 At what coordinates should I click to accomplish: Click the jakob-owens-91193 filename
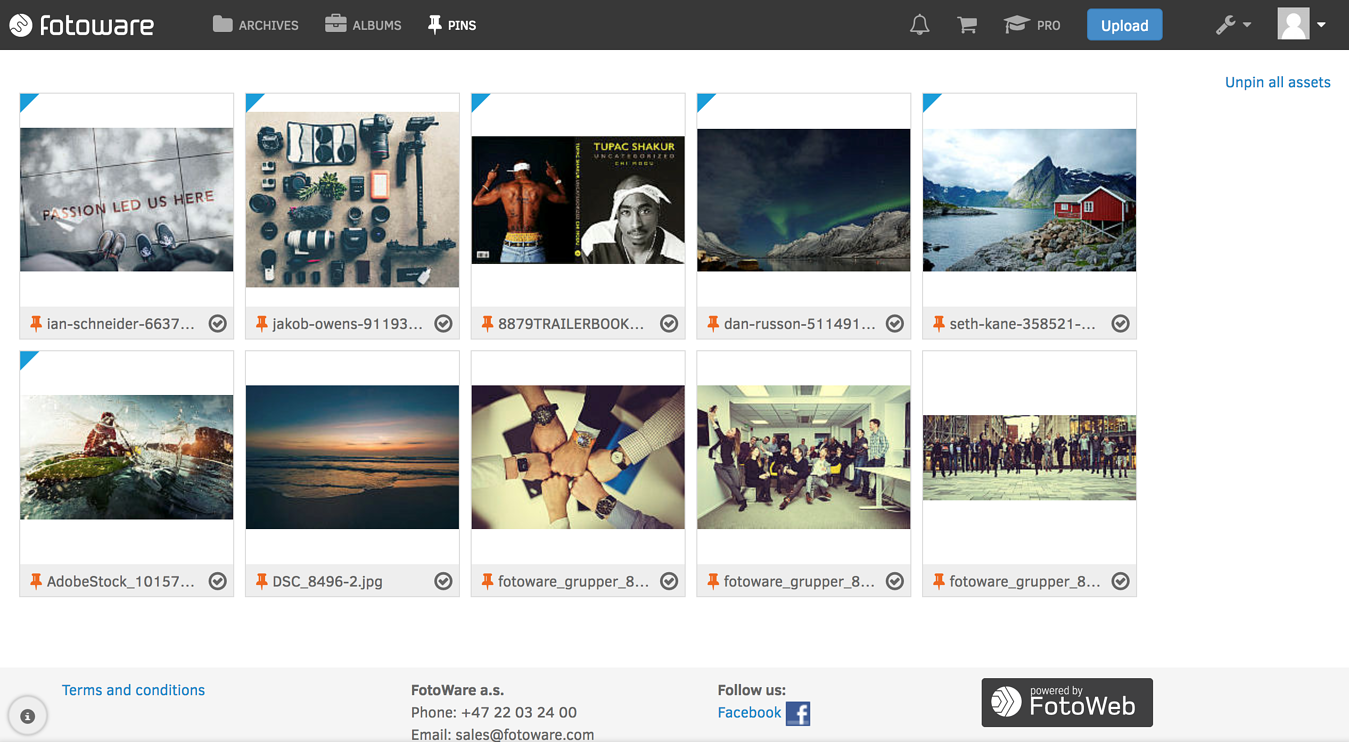[348, 323]
